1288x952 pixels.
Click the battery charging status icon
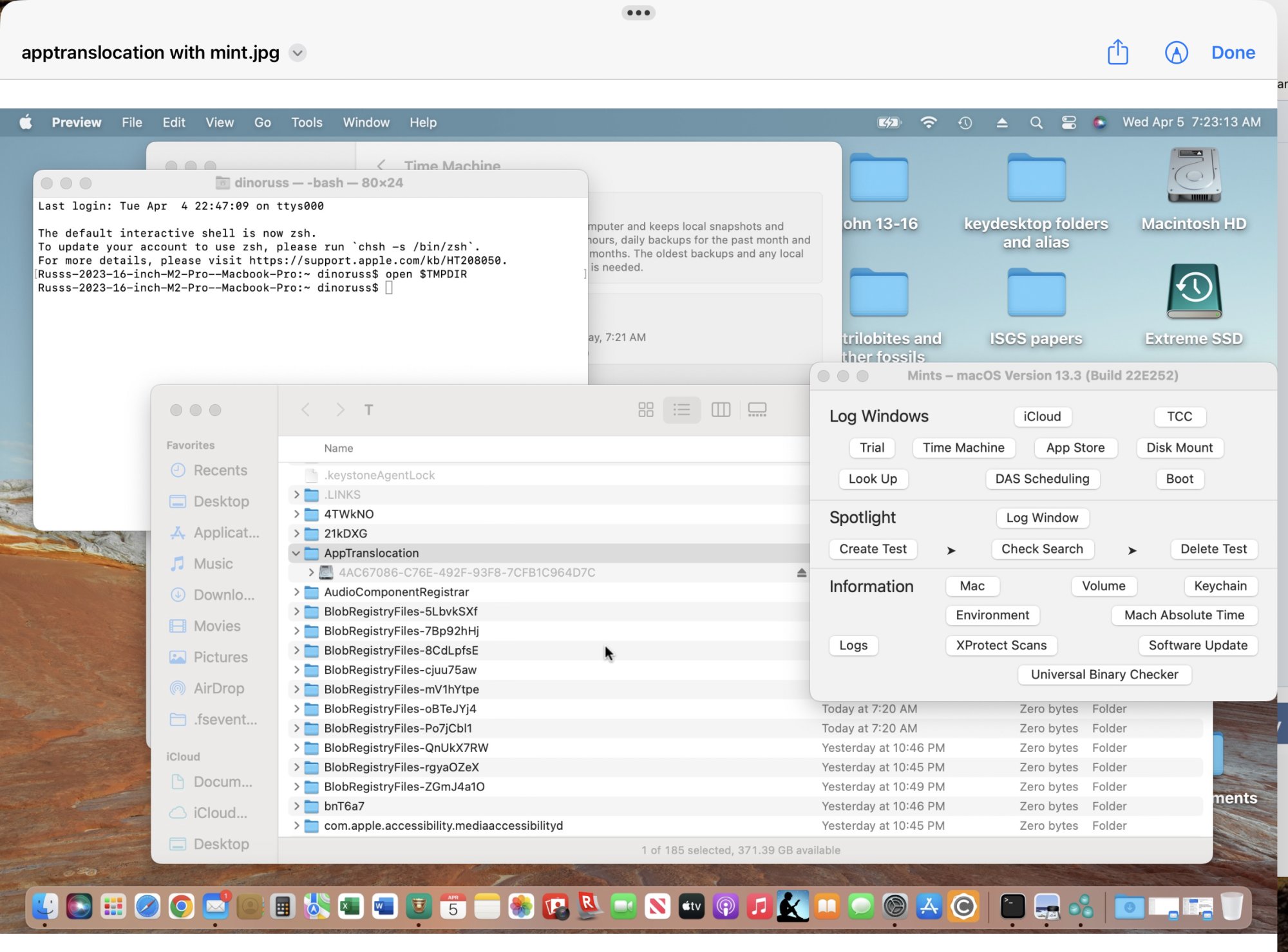coord(889,122)
